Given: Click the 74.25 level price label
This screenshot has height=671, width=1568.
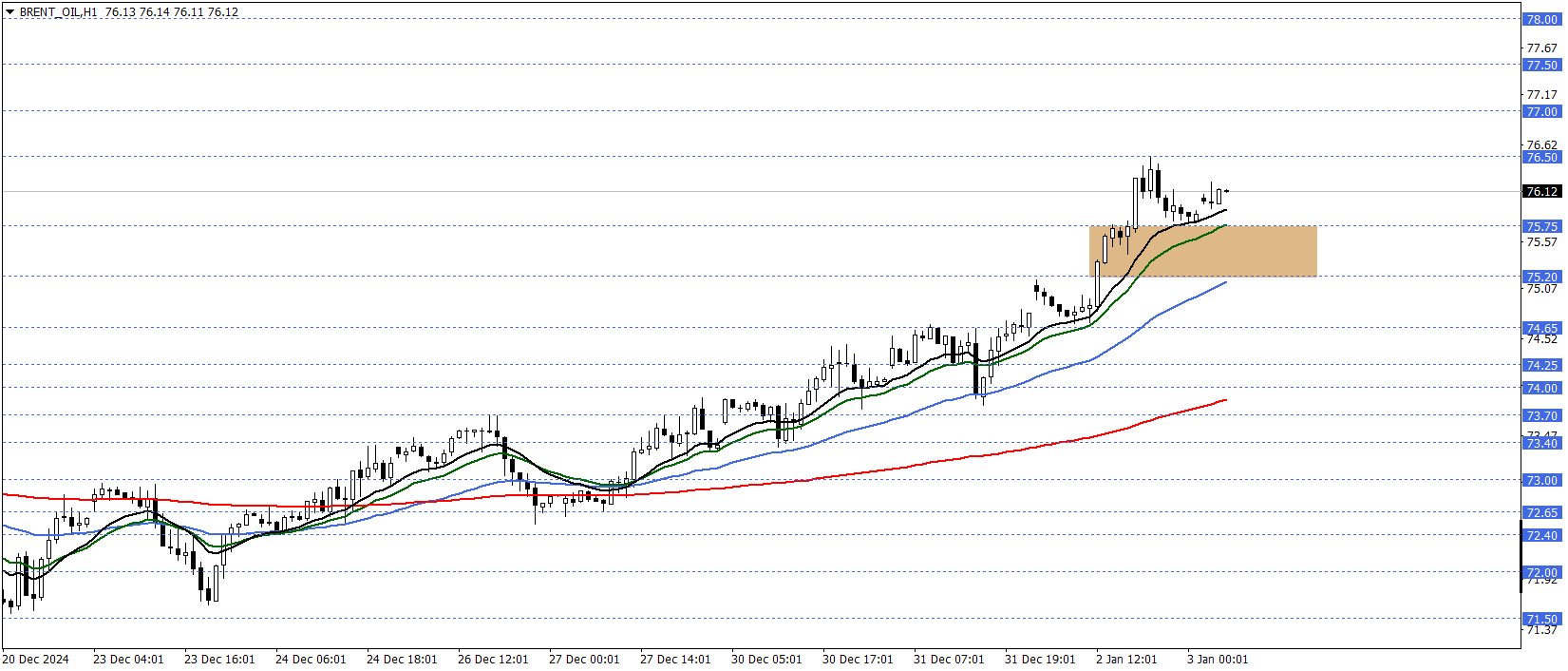Looking at the screenshot, I should click(x=1541, y=365).
